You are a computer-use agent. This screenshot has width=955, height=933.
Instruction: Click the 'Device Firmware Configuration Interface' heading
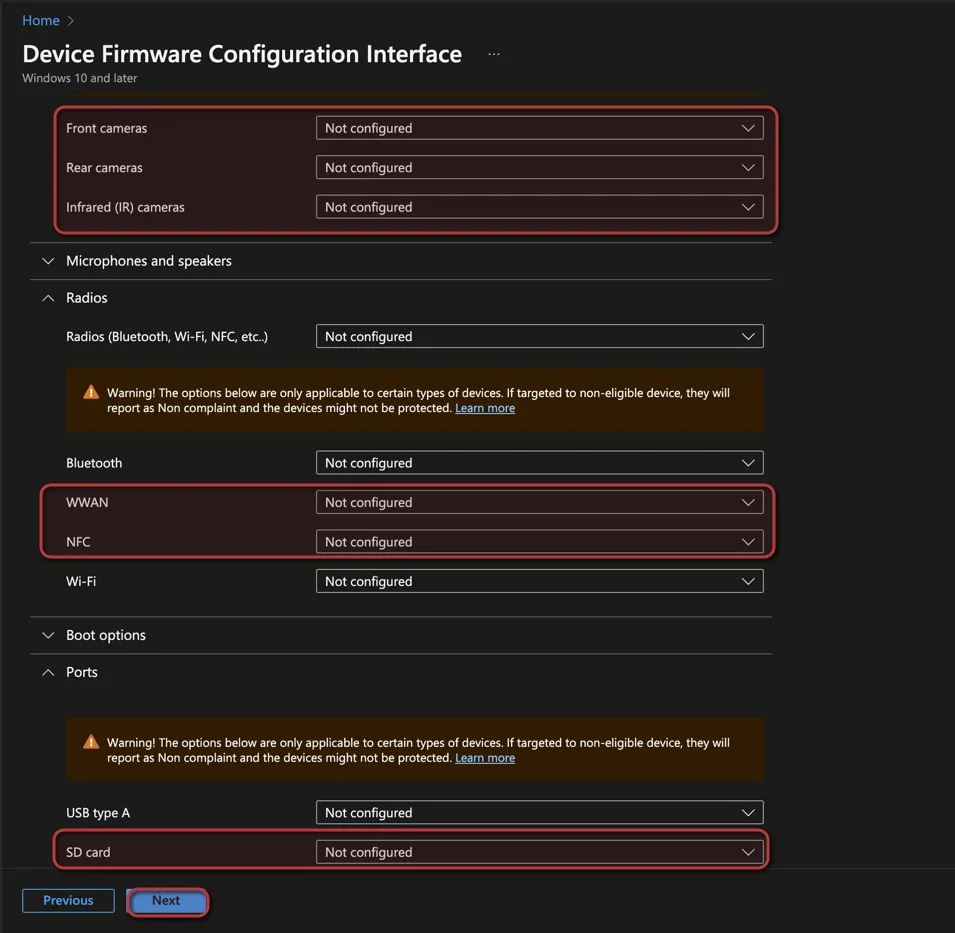242,54
